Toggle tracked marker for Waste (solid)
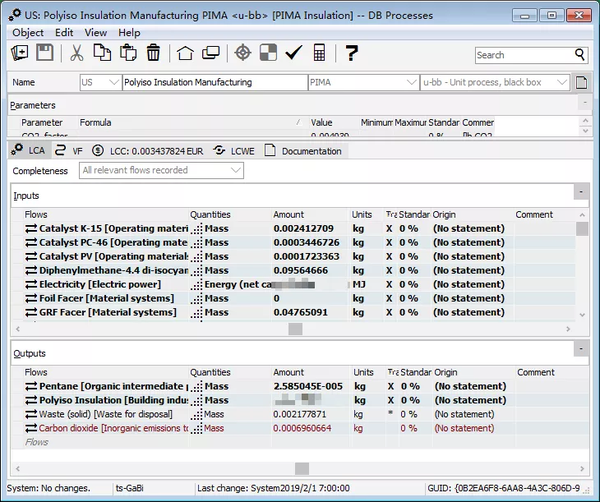 click(x=391, y=413)
